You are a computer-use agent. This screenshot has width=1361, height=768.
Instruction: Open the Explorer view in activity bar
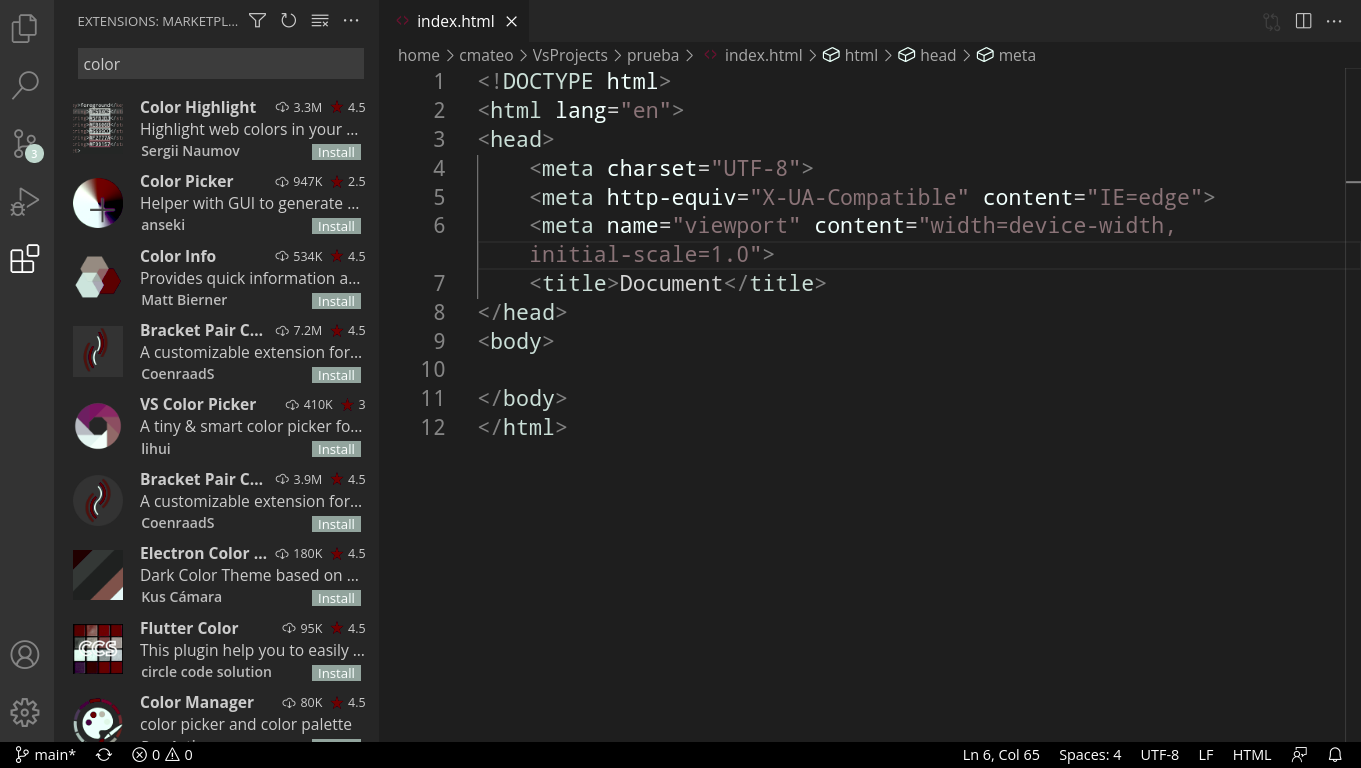click(x=25, y=27)
